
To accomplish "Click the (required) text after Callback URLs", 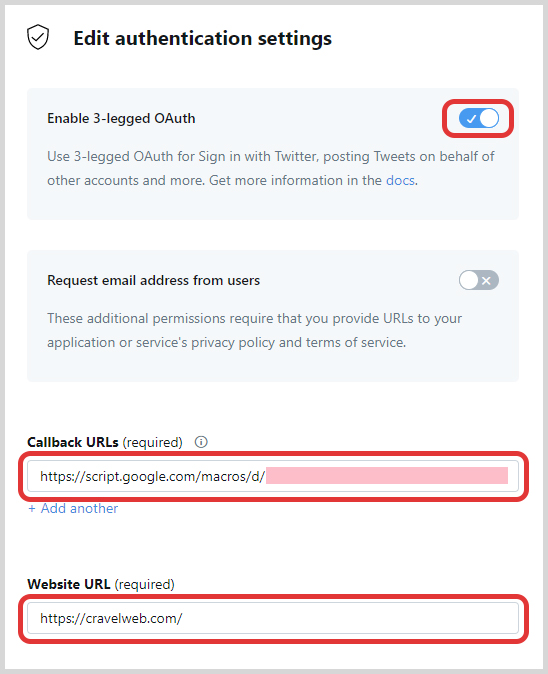I will tap(153, 442).
